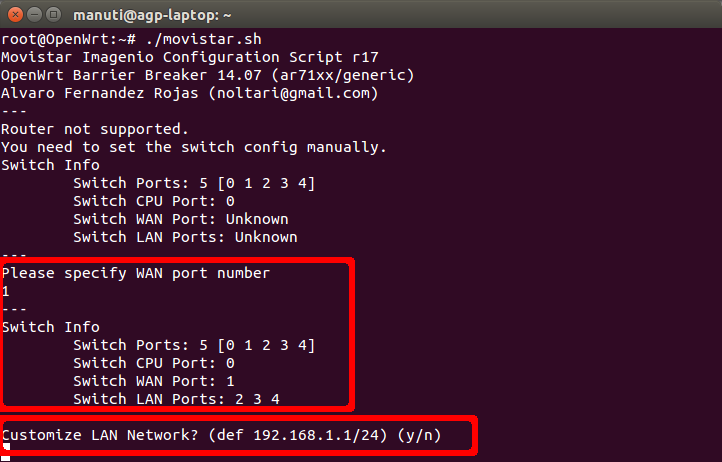Click the terminal cursor block
This screenshot has width=722, height=462.
(x=5, y=449)
